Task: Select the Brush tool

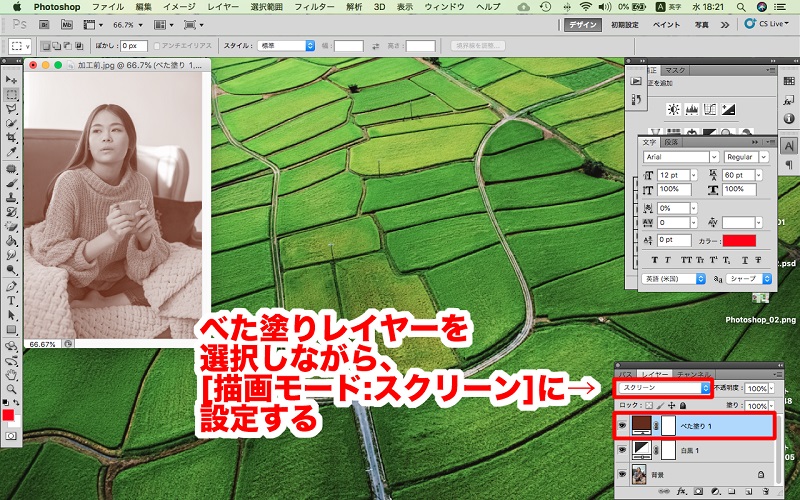Action: 11,184
